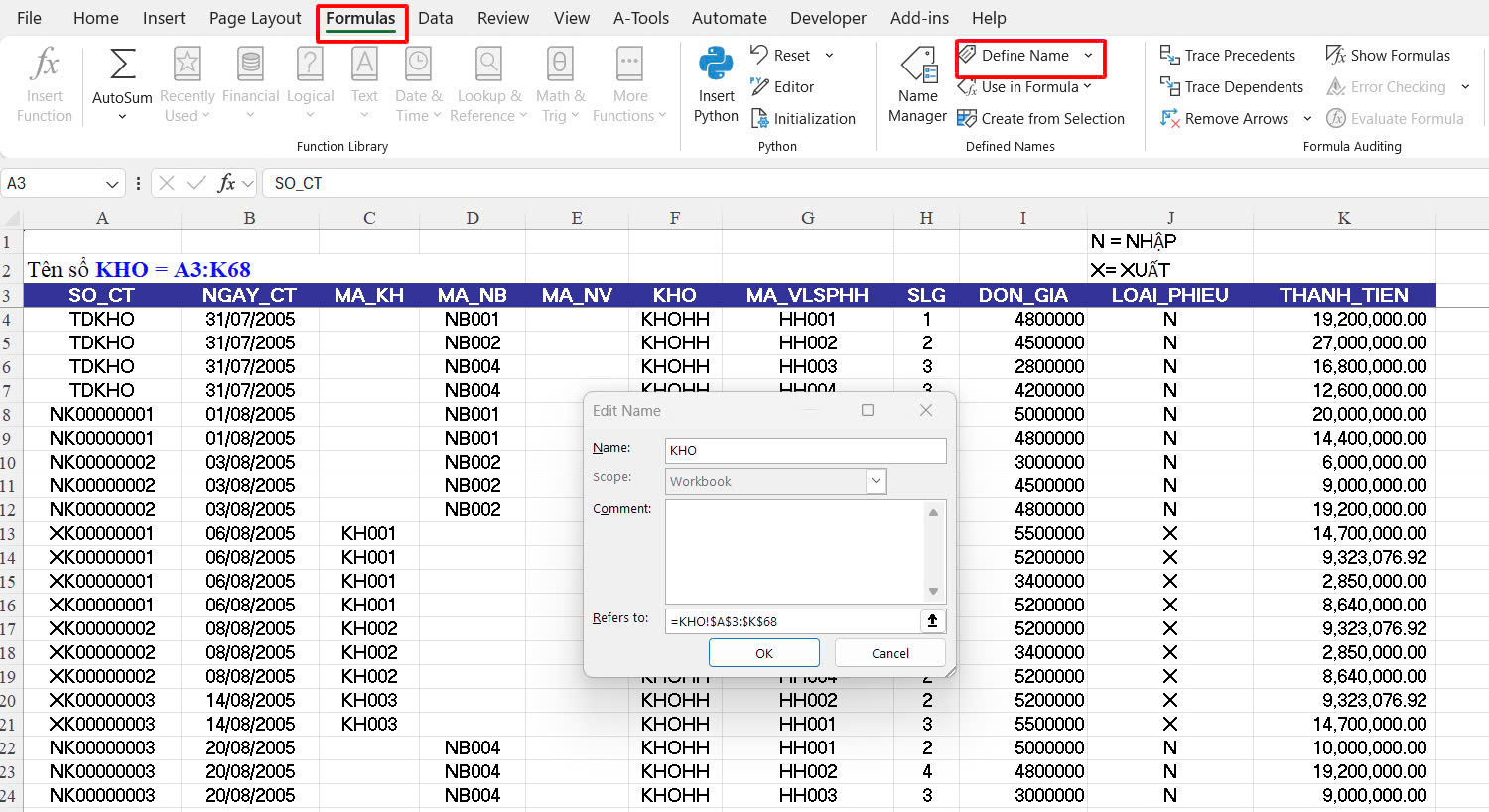Viewport: 1489px width, 812px height.
Task: Open Python Initialization settings
Action: [x=803, y=118]
